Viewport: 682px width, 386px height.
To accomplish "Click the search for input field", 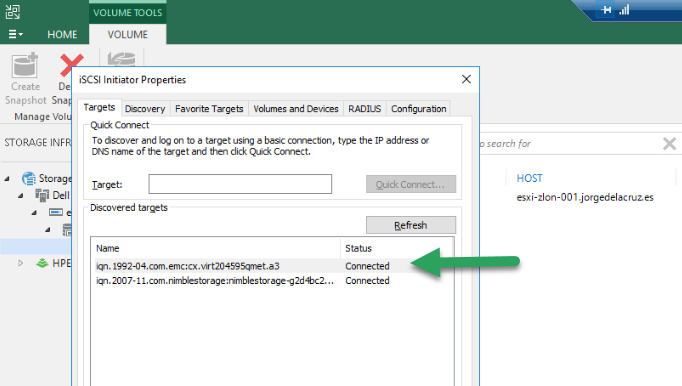I will (570, 144).
